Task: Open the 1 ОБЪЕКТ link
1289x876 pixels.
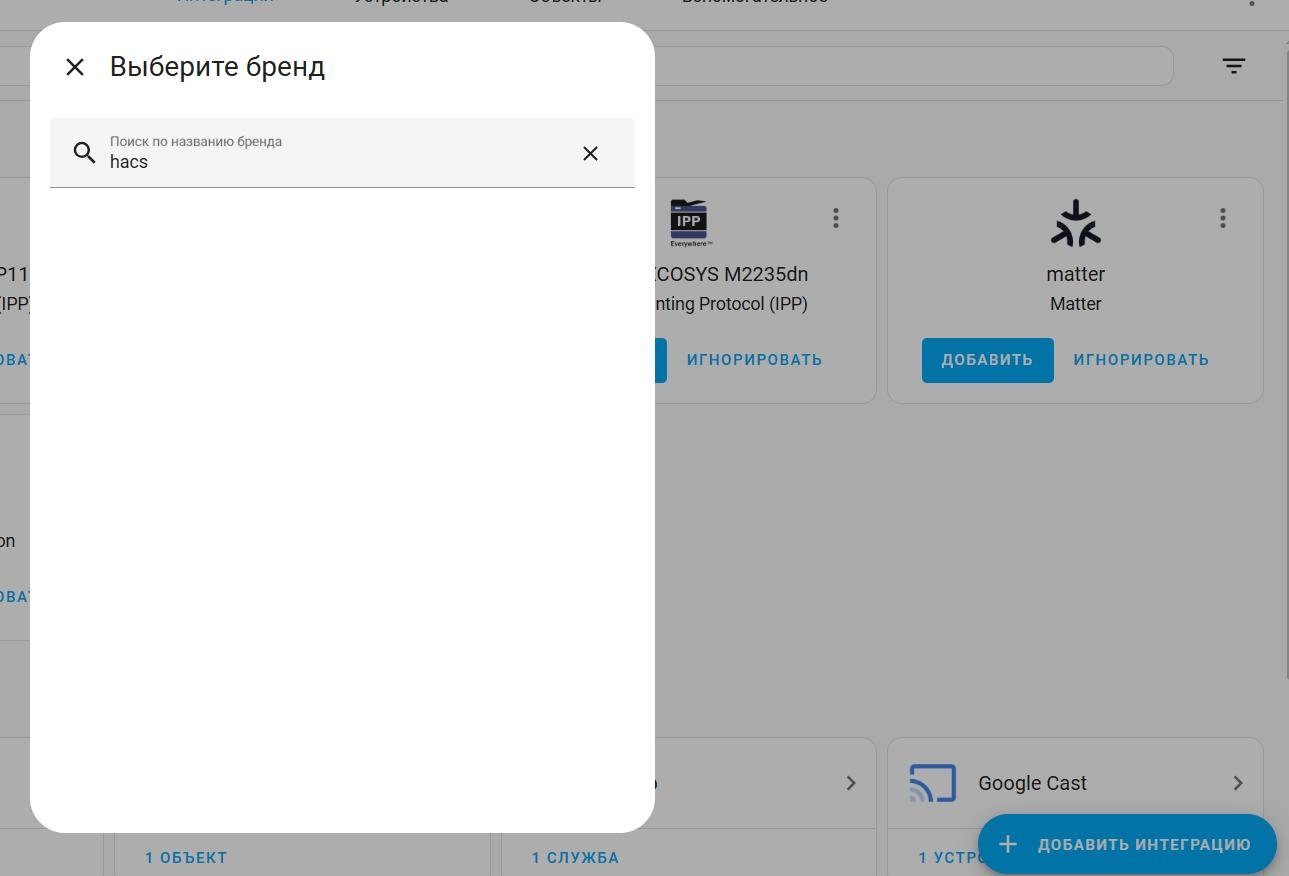Action: click(x=186, y=858)
